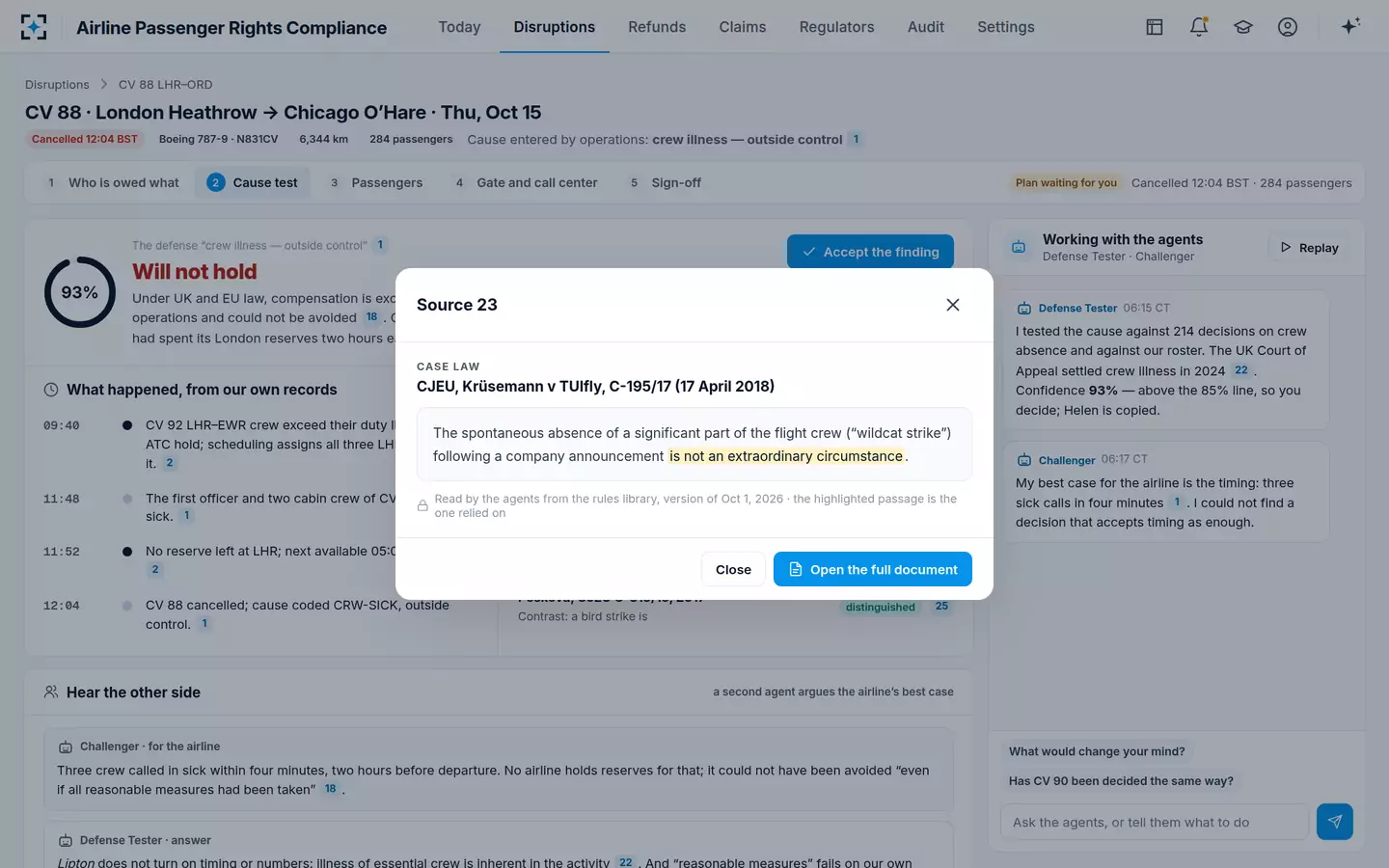Viewport: 1389px width, 868px height.
Task: Click the Close button in the Source 23 dialog
Action: click(733, 569)
